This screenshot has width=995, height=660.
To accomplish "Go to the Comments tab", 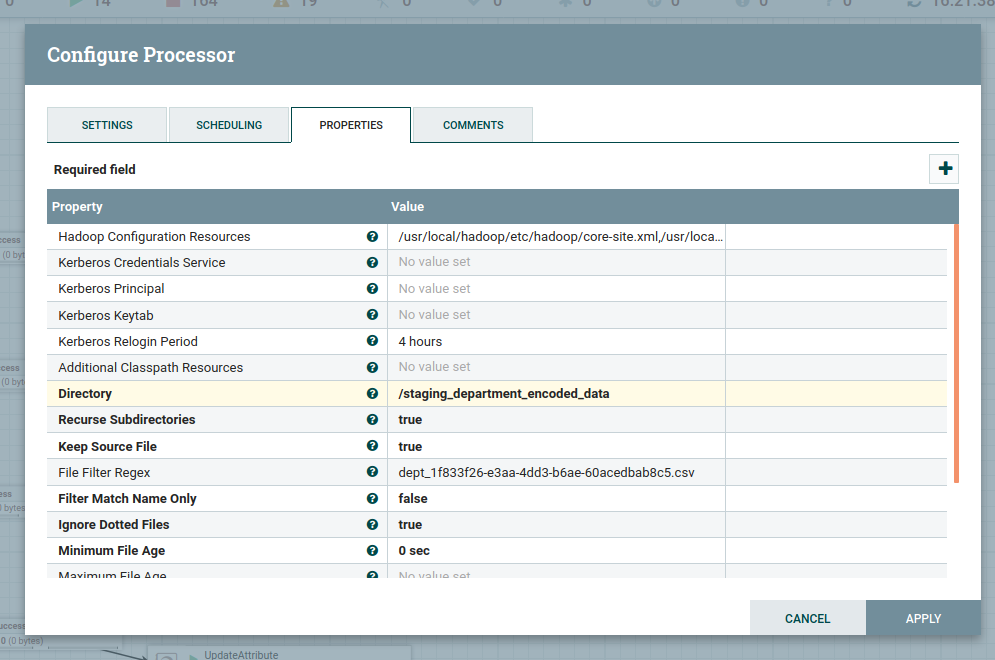I will (473, 125).
